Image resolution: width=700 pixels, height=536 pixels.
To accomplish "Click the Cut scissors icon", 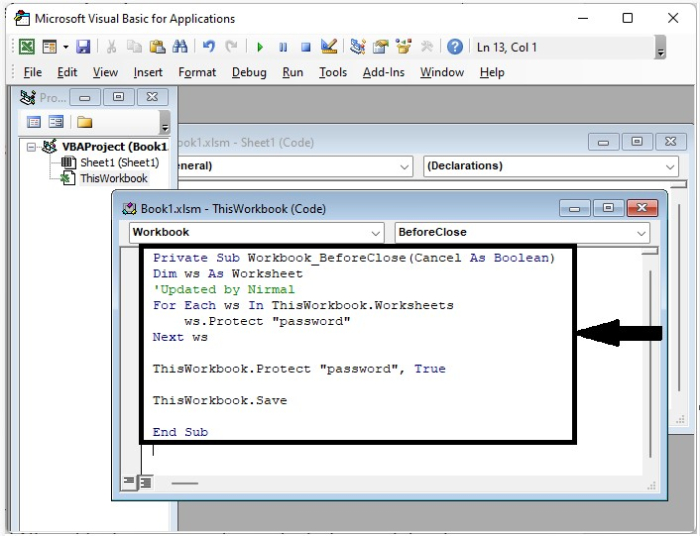I will 111,46.
